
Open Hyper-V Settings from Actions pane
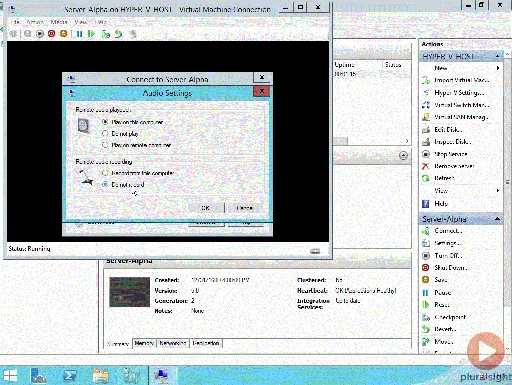tap(459, 93)
